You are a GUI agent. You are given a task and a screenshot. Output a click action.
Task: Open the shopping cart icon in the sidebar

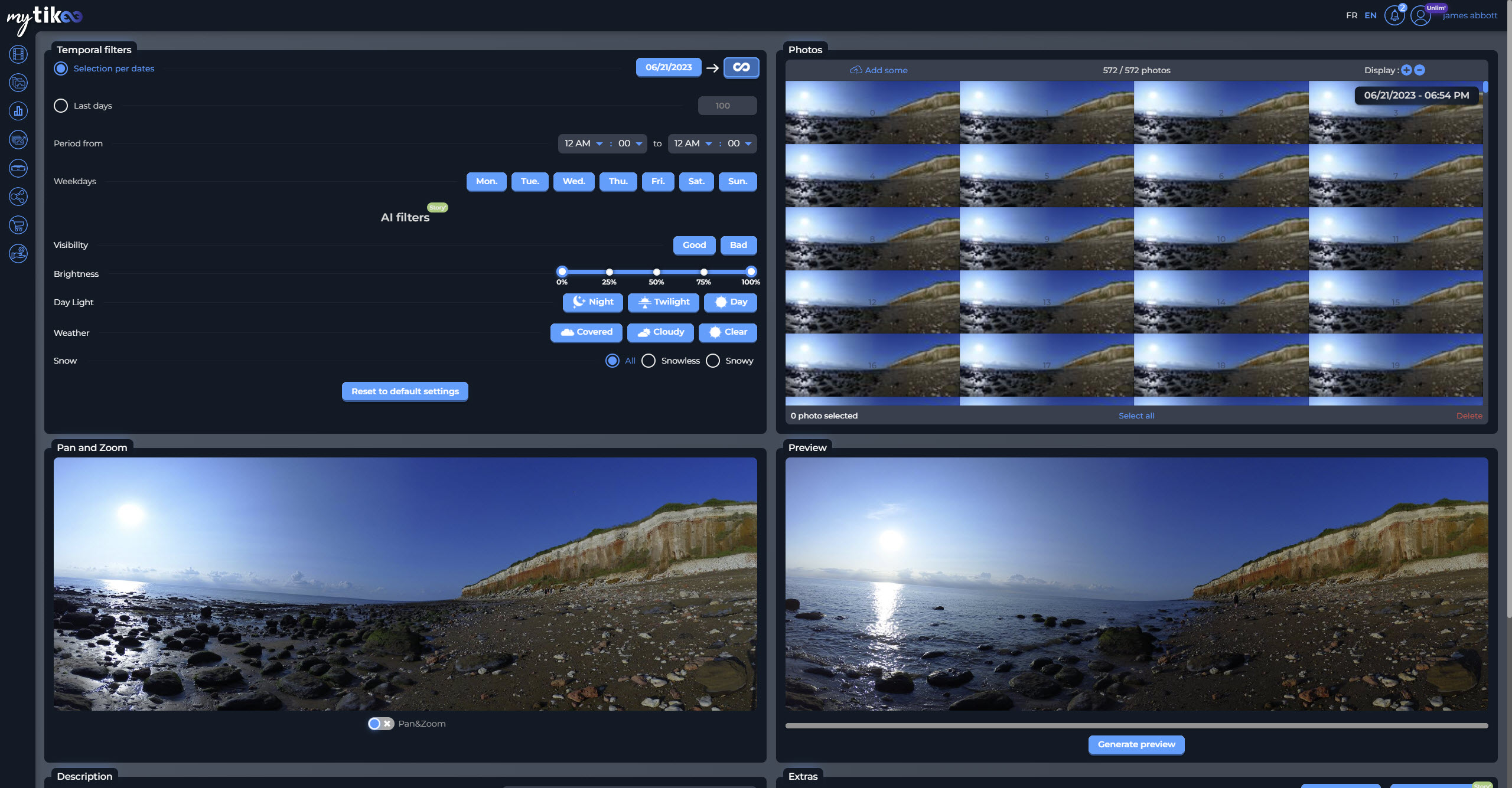(18, 225)
